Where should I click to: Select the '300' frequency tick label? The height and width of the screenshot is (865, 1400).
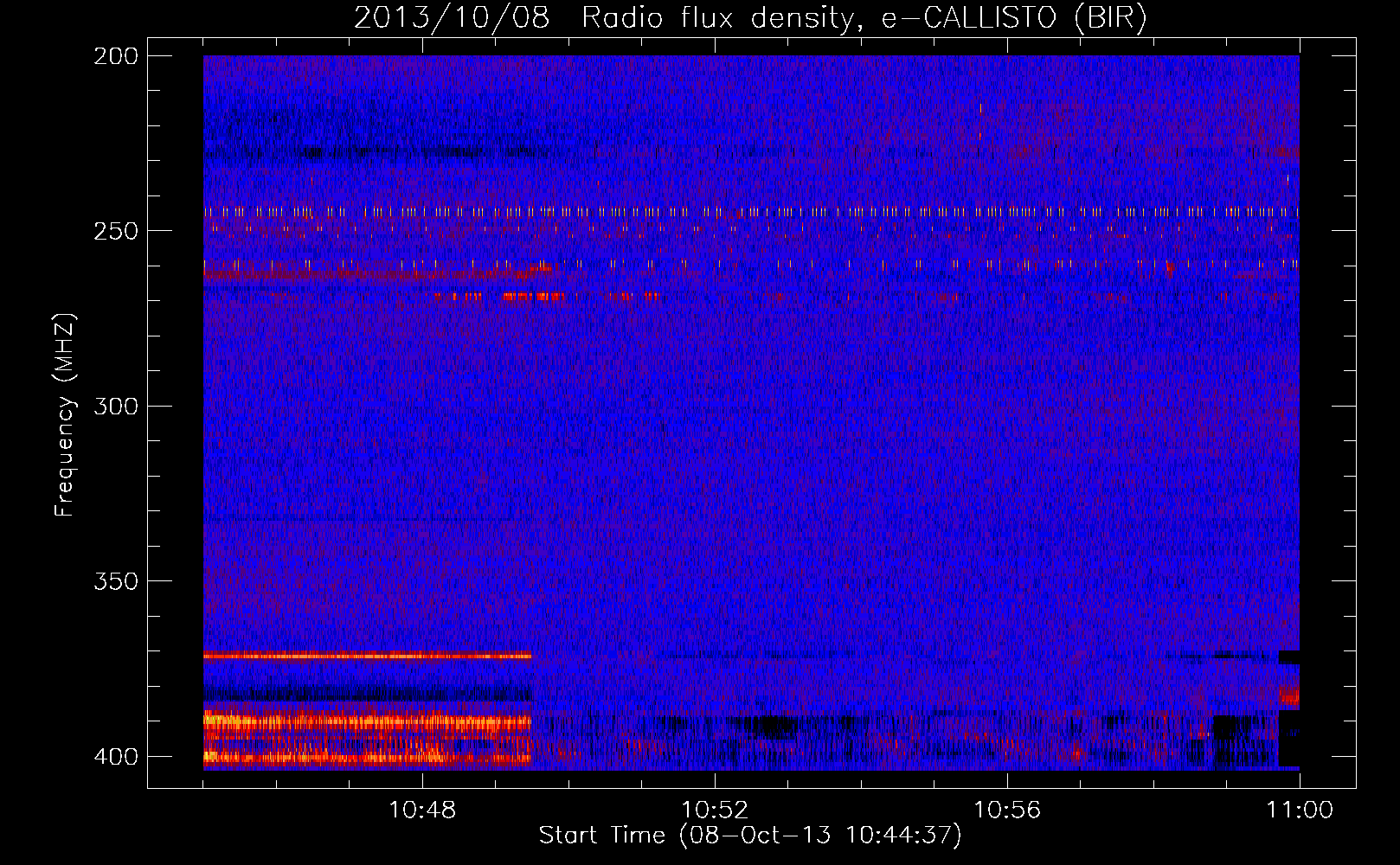(x=116, y=406)
